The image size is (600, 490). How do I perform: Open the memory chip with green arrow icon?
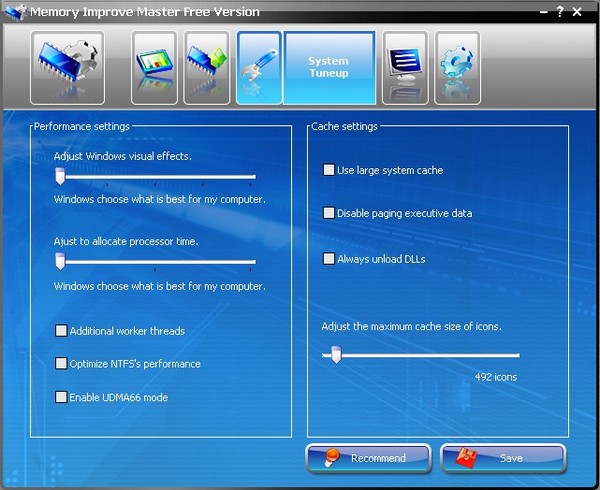[x=207, y=68]
